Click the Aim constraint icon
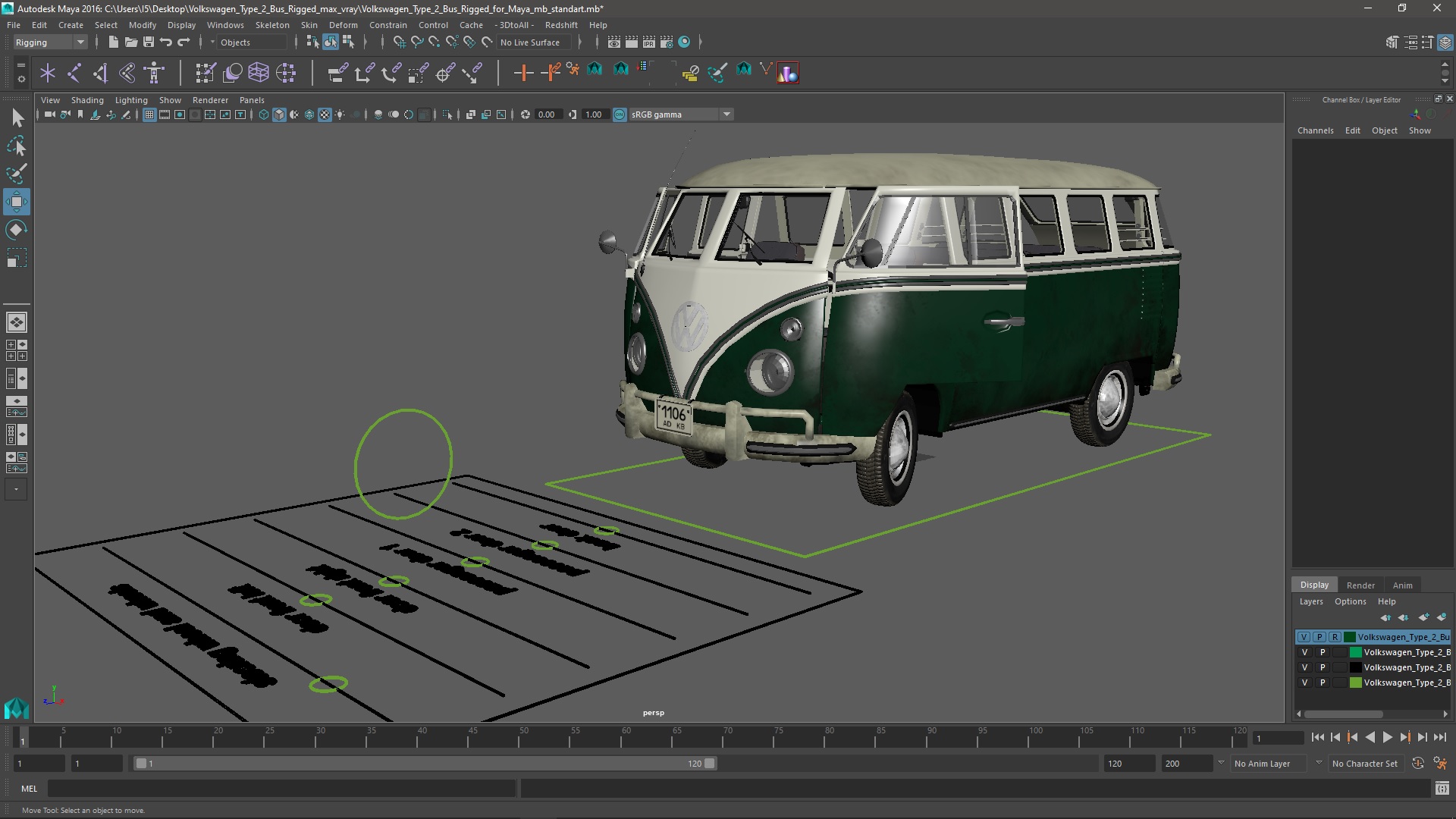Image resolution: width=1456 pixels, height=819 pixels. pos(445,73)
